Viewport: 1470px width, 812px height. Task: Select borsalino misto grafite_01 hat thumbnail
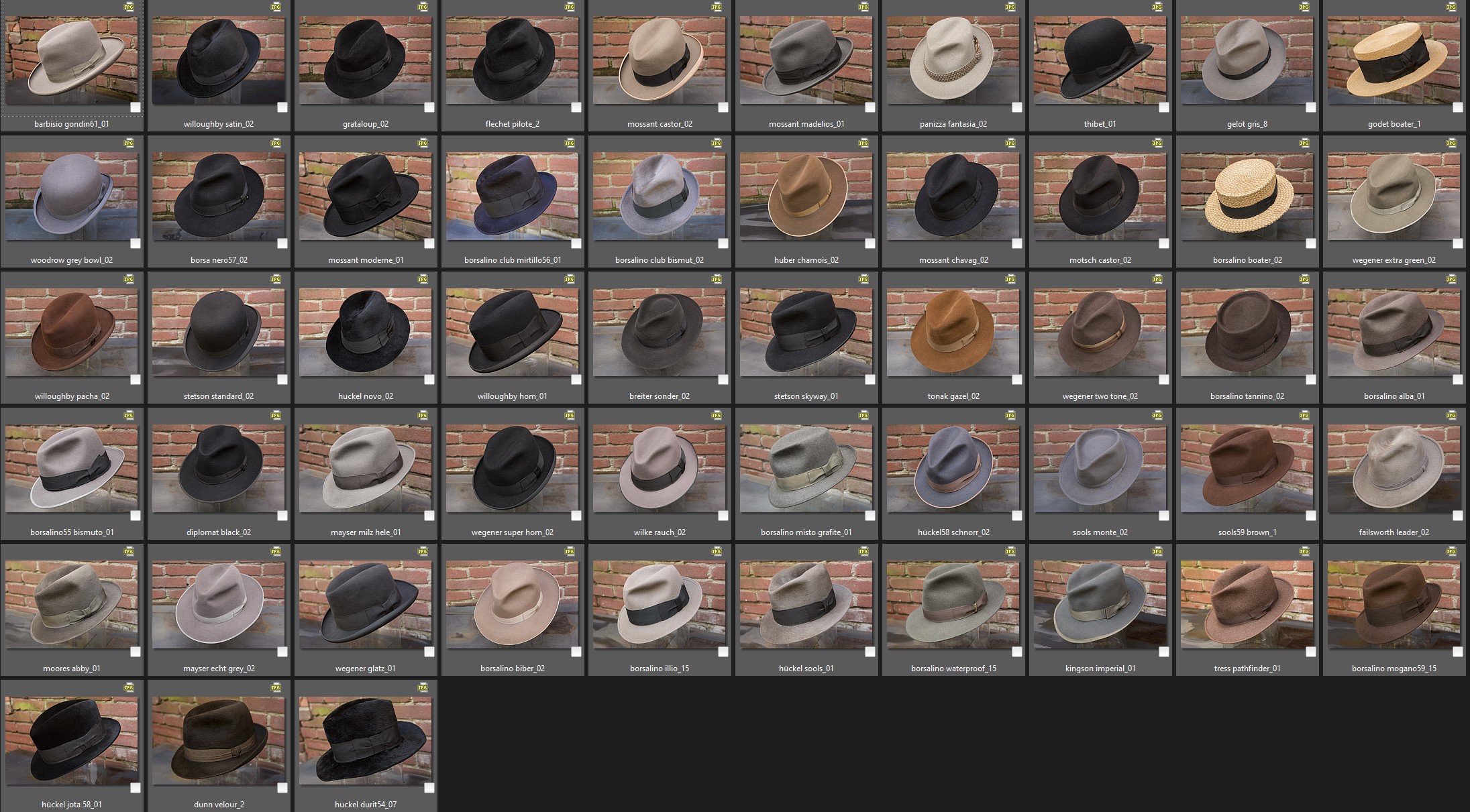point(806,469)
